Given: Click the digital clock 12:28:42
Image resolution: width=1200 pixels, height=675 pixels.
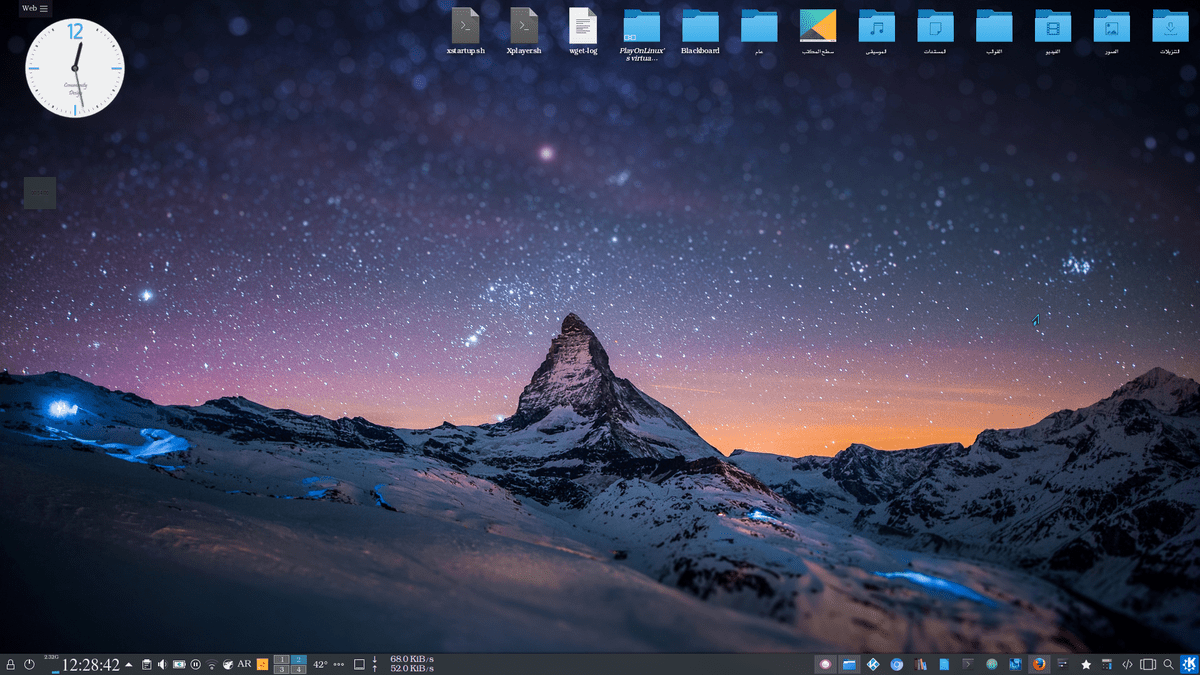Looking at the screenshot, I should pos(91,665).
